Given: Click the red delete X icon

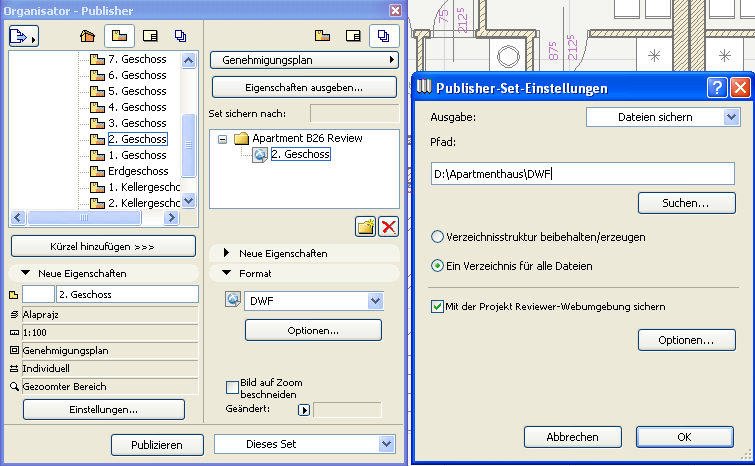Looking at the screenshot, I should tap(389, 226).
